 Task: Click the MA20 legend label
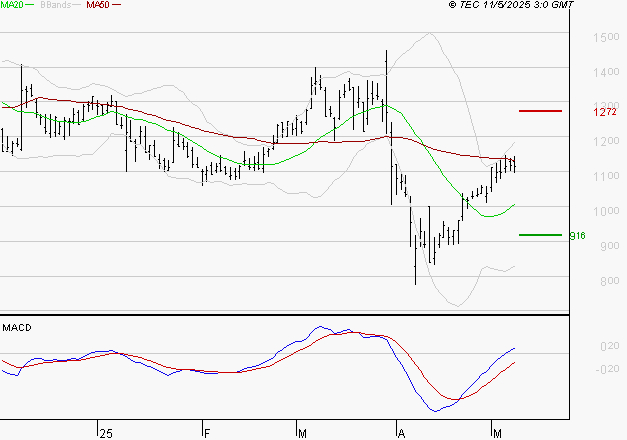12,5
